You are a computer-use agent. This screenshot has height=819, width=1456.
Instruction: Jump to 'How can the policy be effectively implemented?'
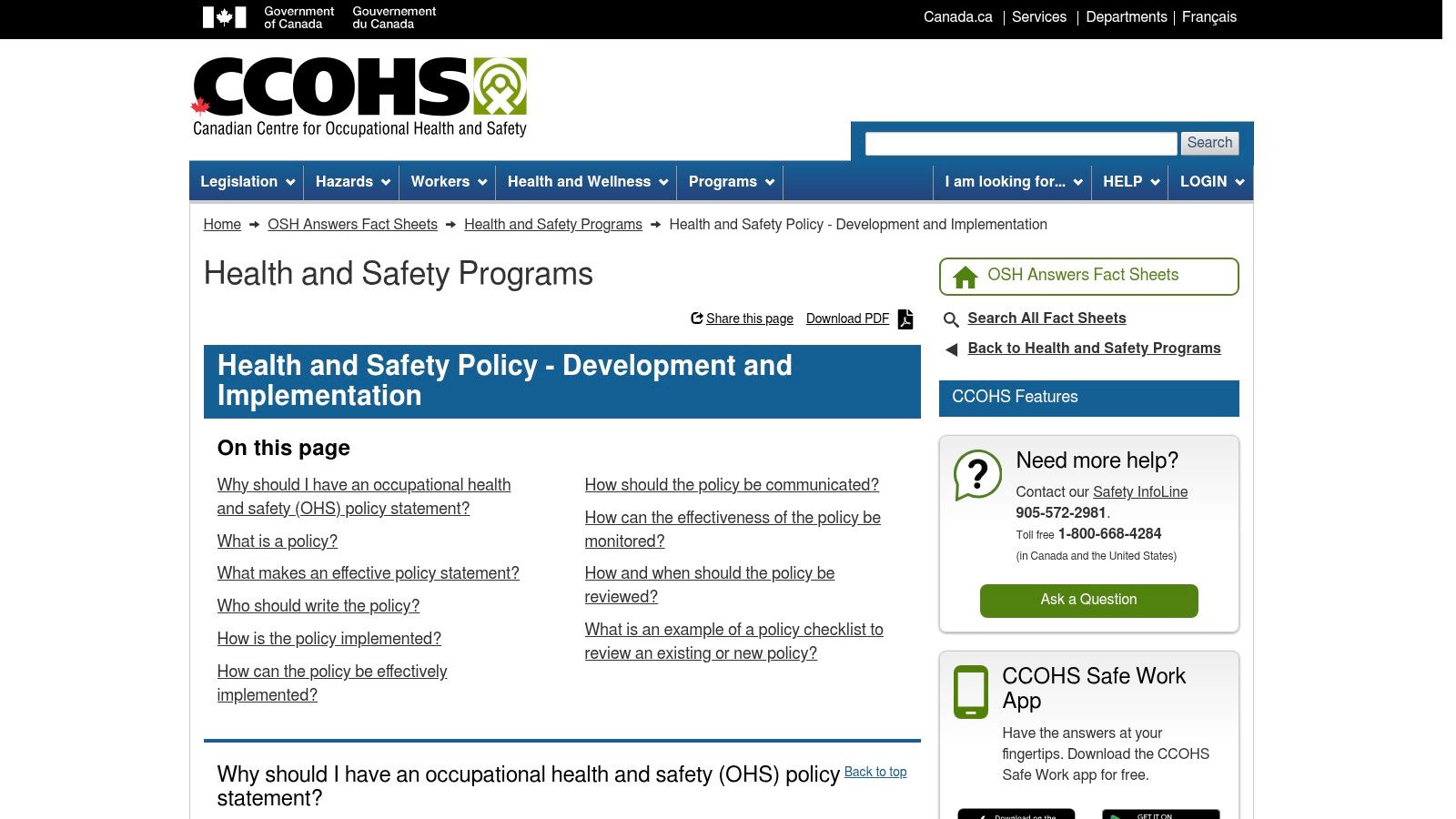click(x=332, y=683)
